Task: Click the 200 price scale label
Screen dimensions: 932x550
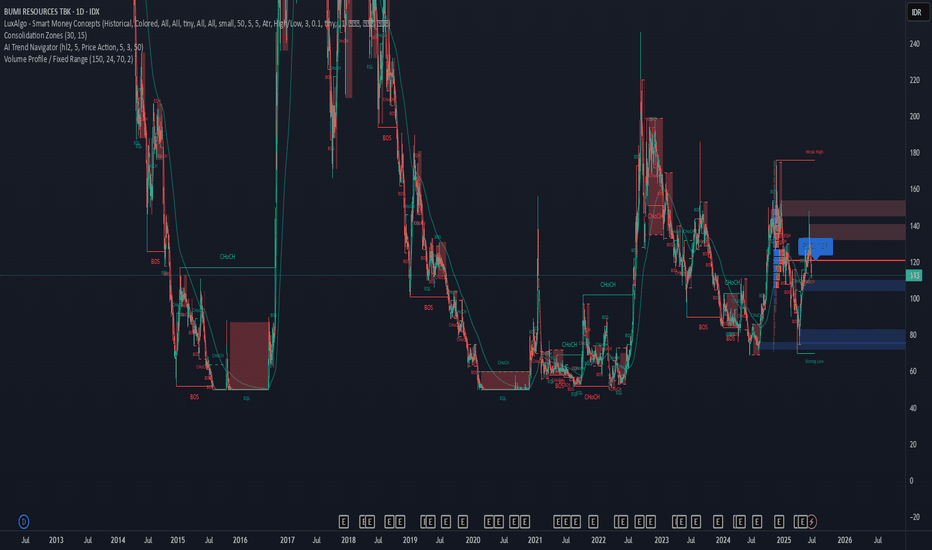Action: coord(914,117)
